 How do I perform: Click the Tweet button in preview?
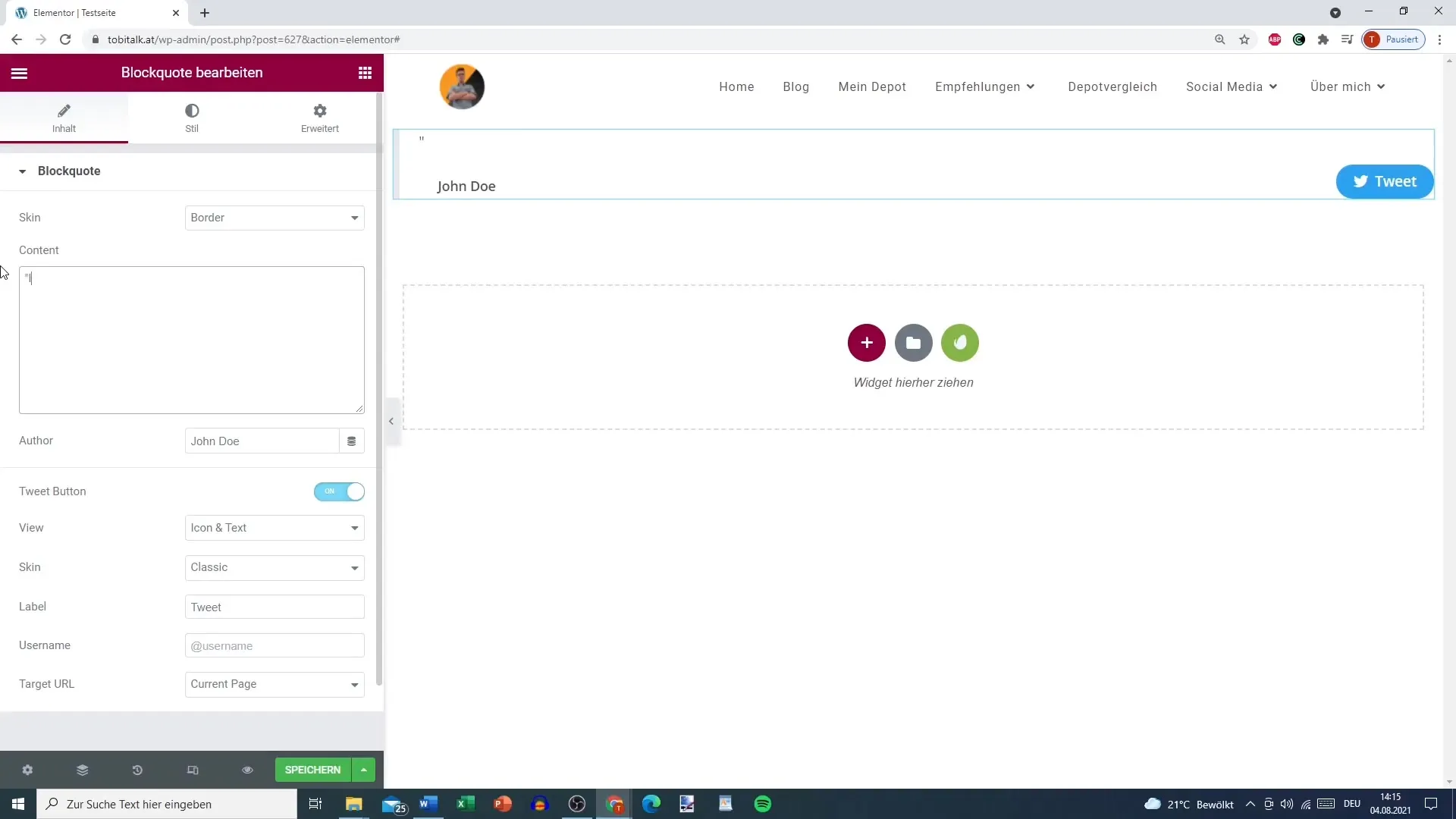coord(1385,182)
